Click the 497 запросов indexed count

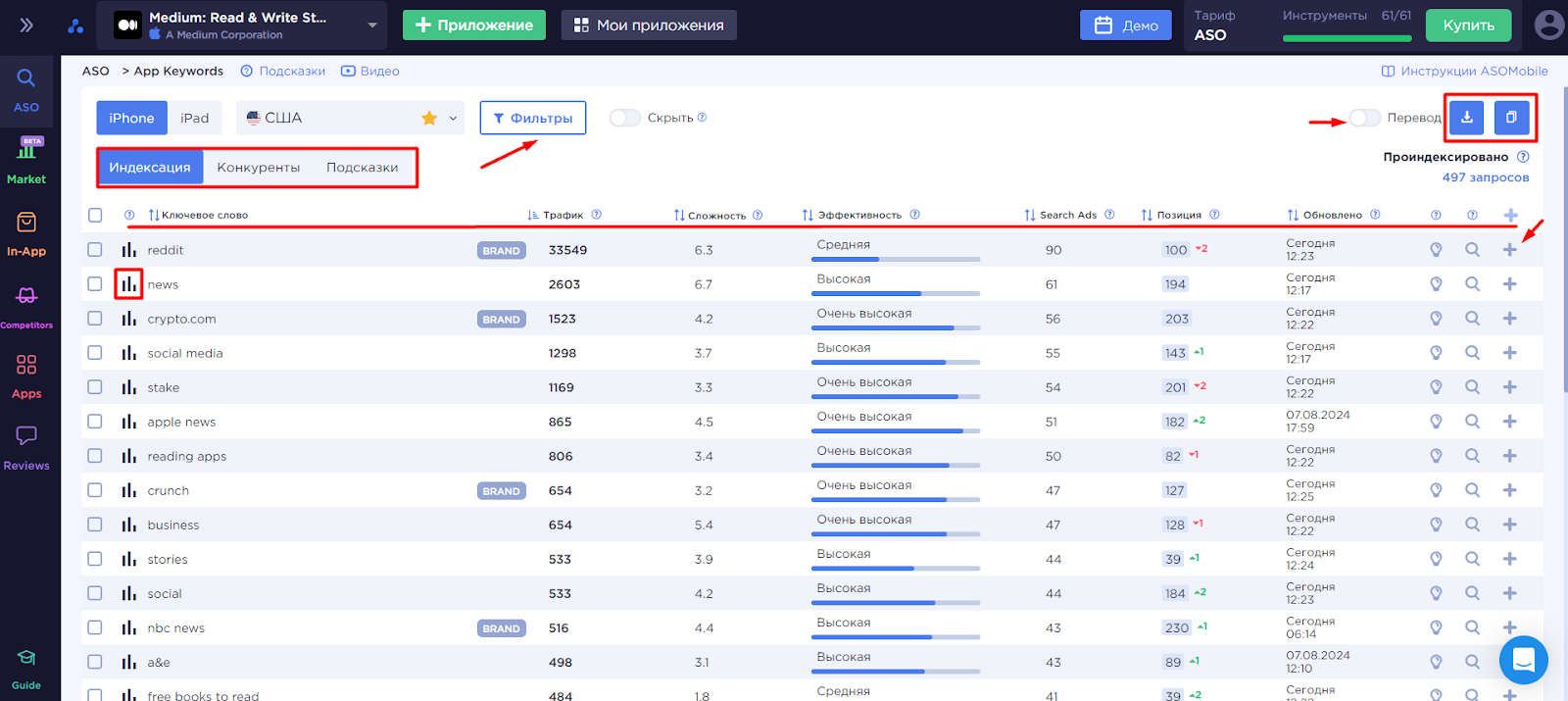1485,177
